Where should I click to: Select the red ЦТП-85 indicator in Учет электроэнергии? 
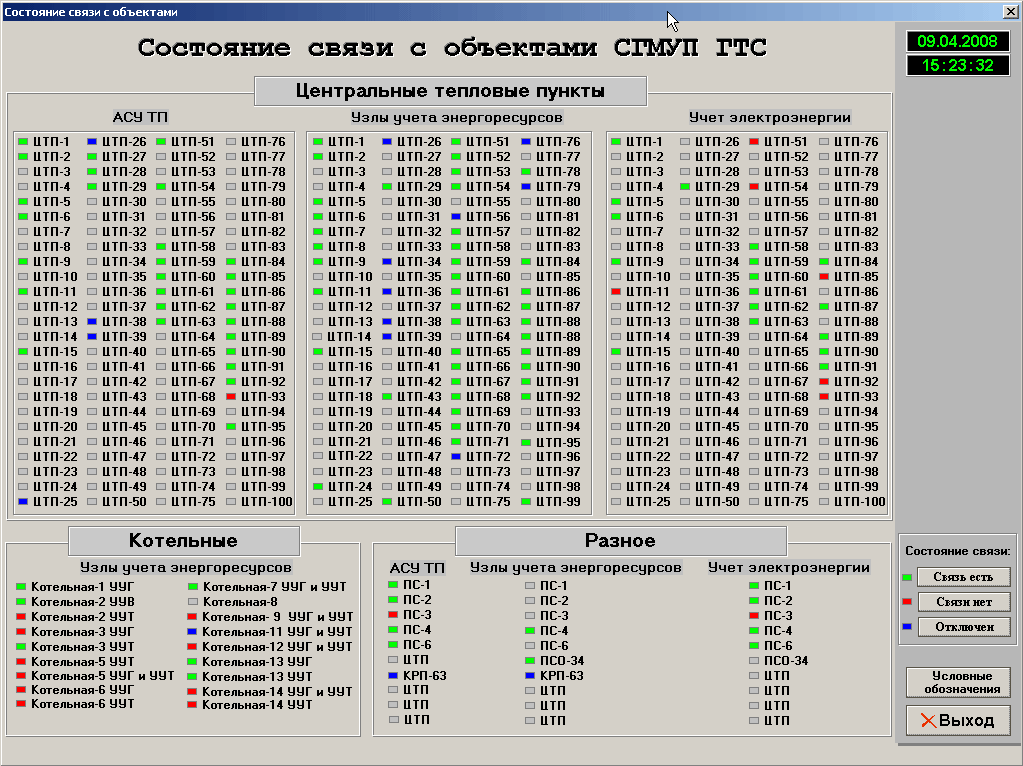click(825, 276)
